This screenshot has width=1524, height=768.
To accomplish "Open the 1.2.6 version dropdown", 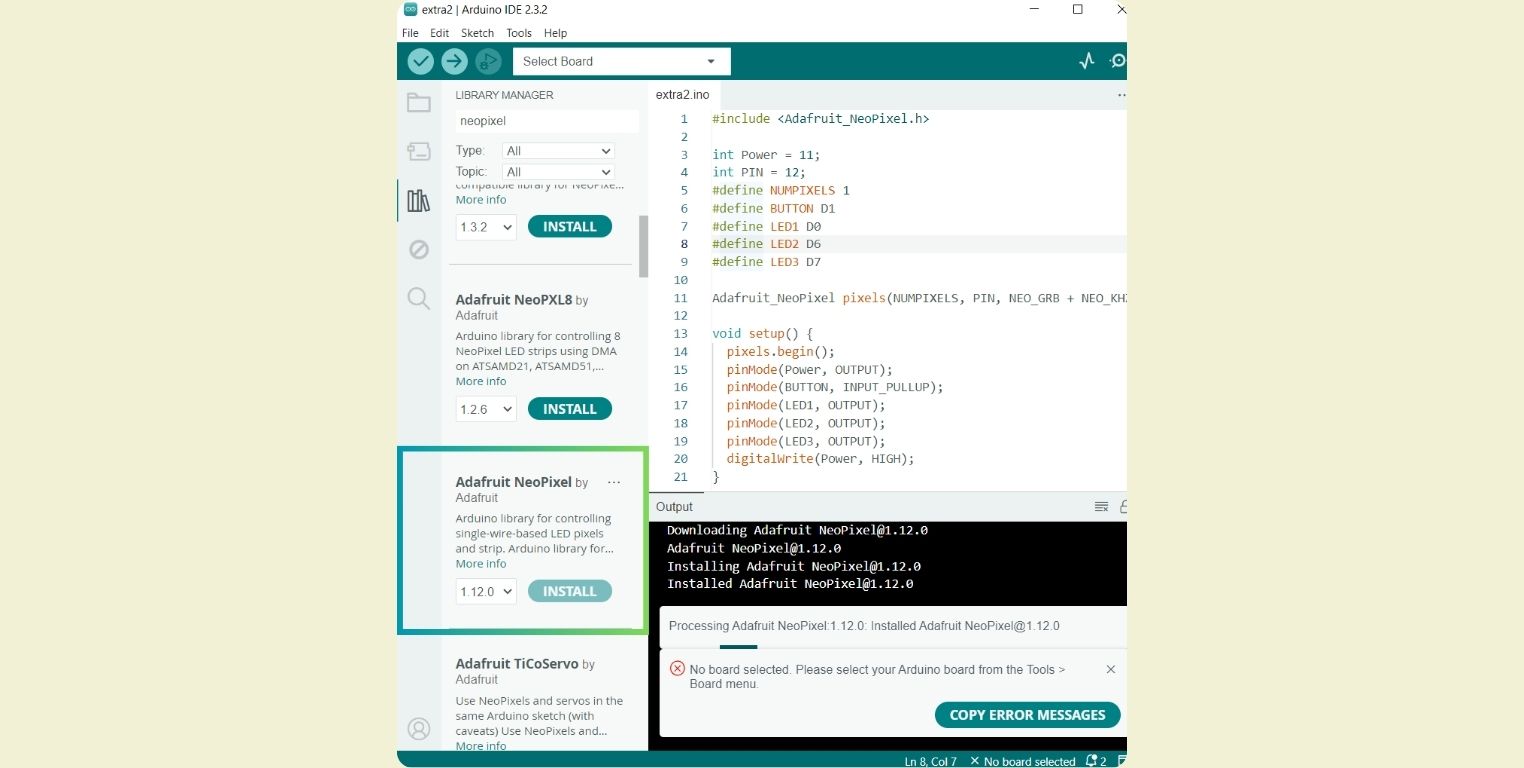I will pyautogui.click(x=486, y=409).
